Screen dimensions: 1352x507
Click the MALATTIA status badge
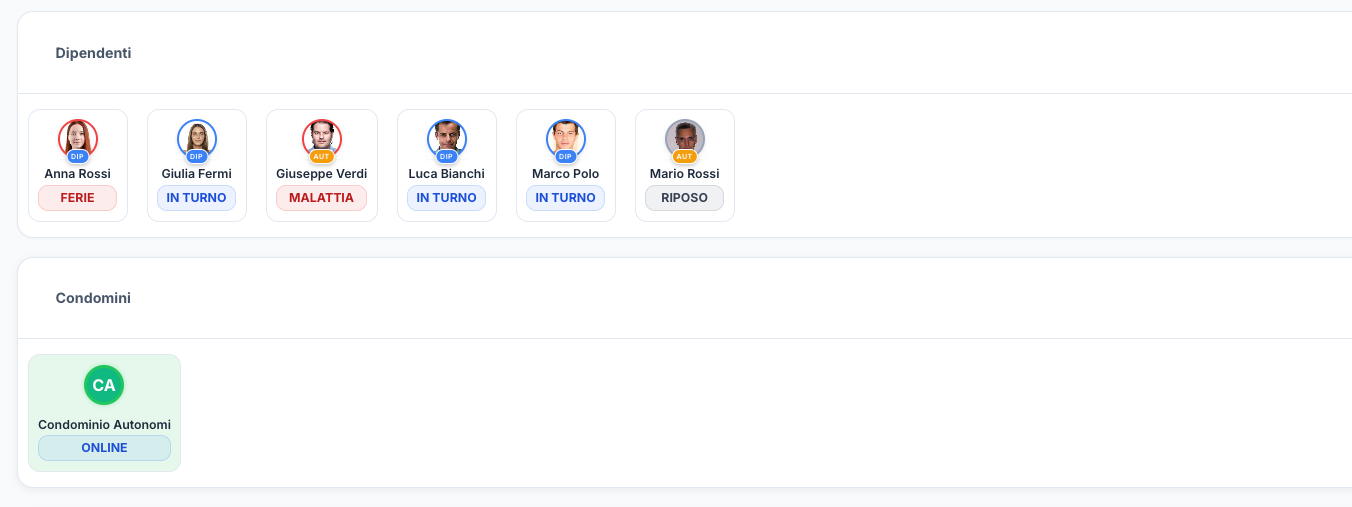point(322,198)
